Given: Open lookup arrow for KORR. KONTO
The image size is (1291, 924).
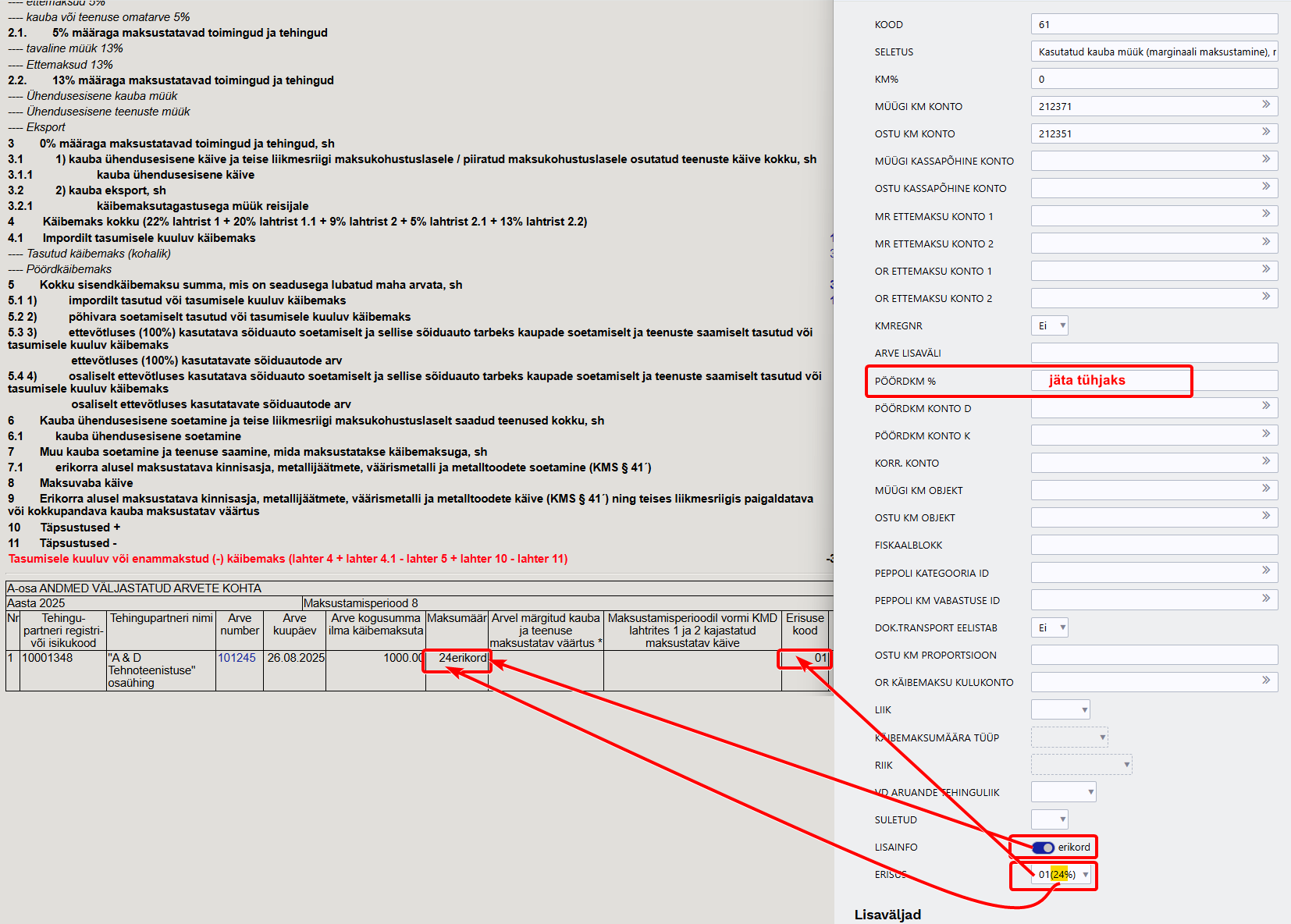Looking at the screenshot, I should (x=1266, y=461).
